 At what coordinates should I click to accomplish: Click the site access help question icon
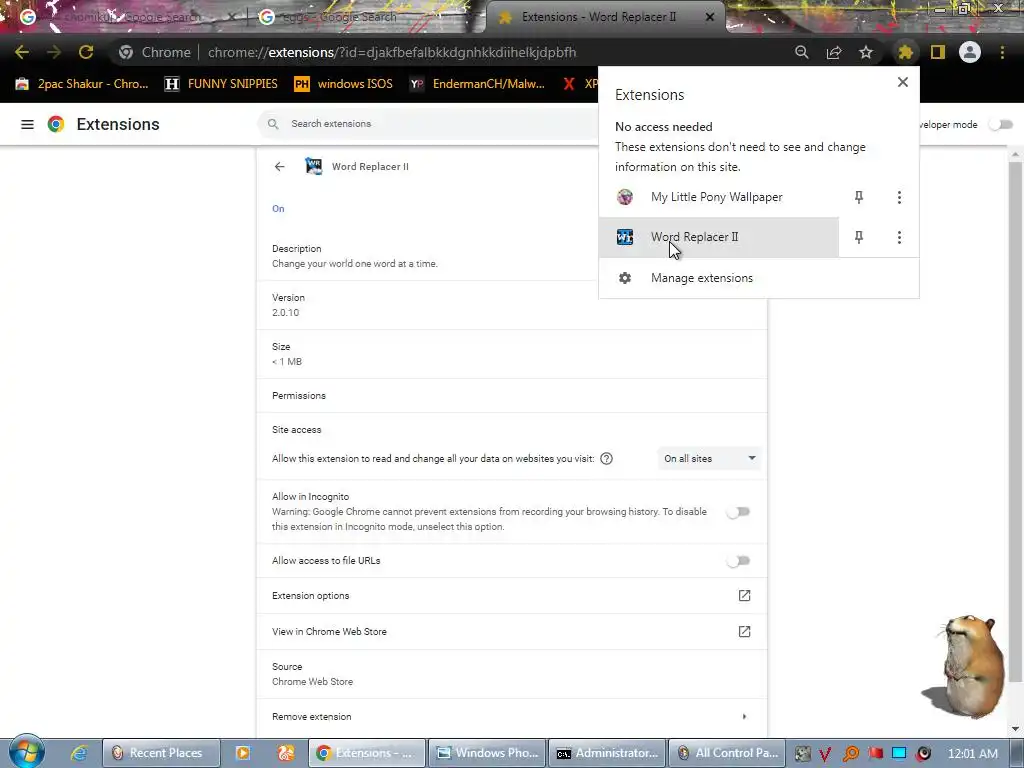click(606, 458)
